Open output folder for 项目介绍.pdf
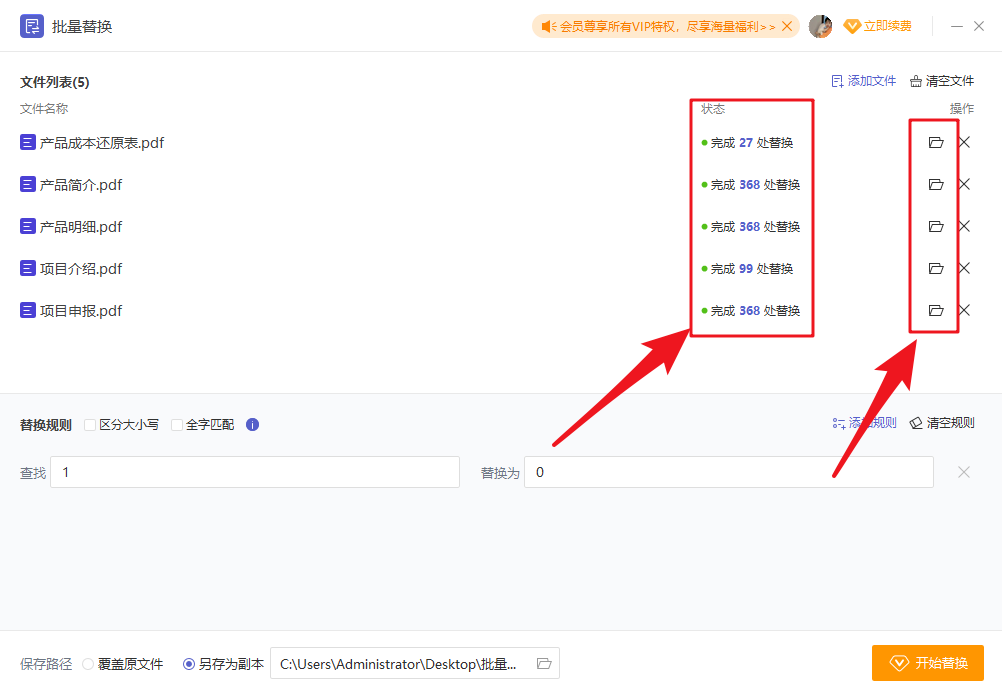The width and height of the screenshot is (1002, 694). coord(934,268)
